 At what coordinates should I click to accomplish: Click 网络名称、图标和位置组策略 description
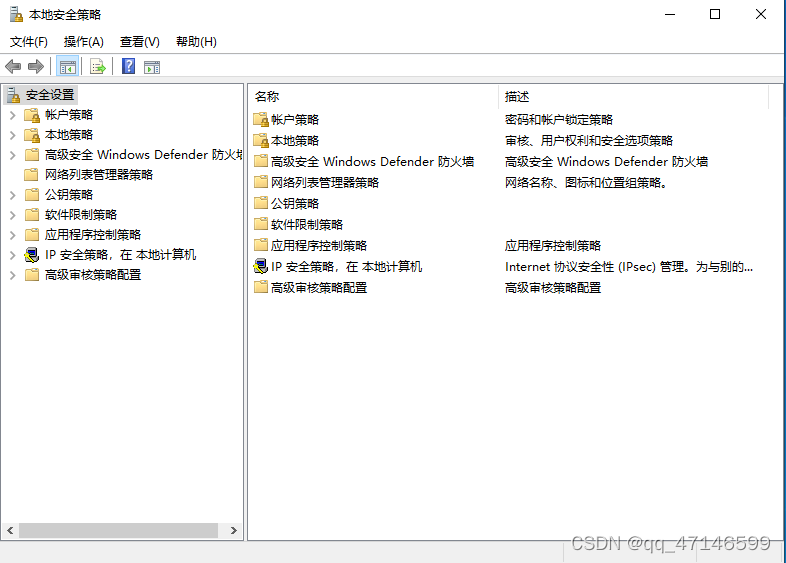click(x=586, y=182)
